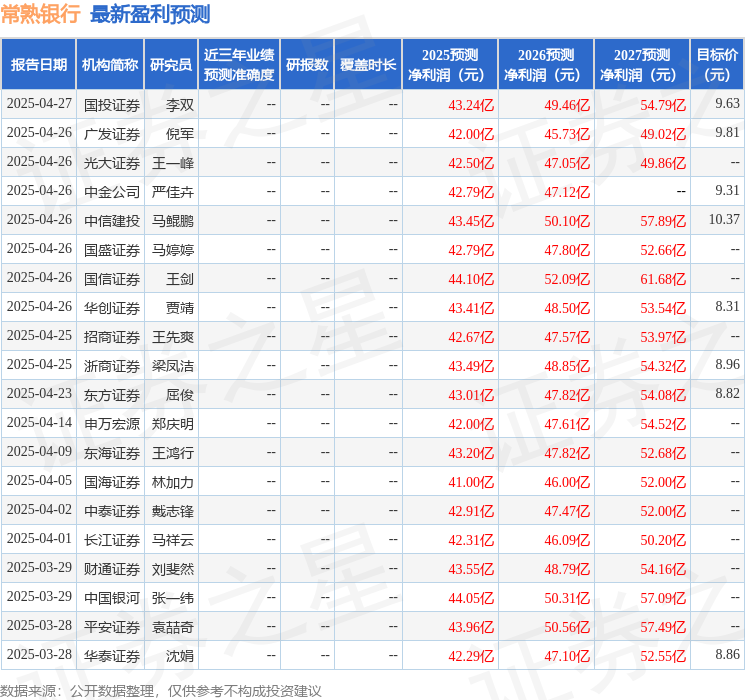Select the 国投证券 institution cell

[x=112, y=105]
